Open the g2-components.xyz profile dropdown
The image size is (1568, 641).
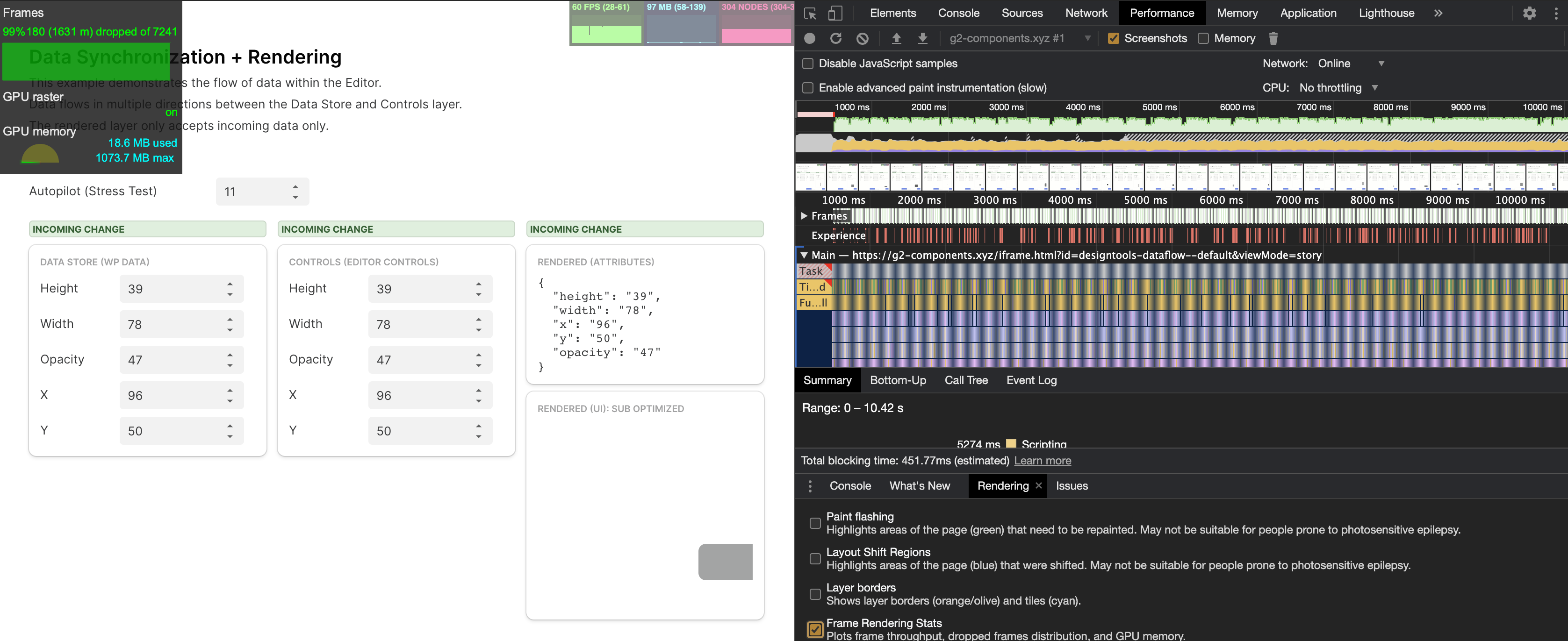point(1088,38)
